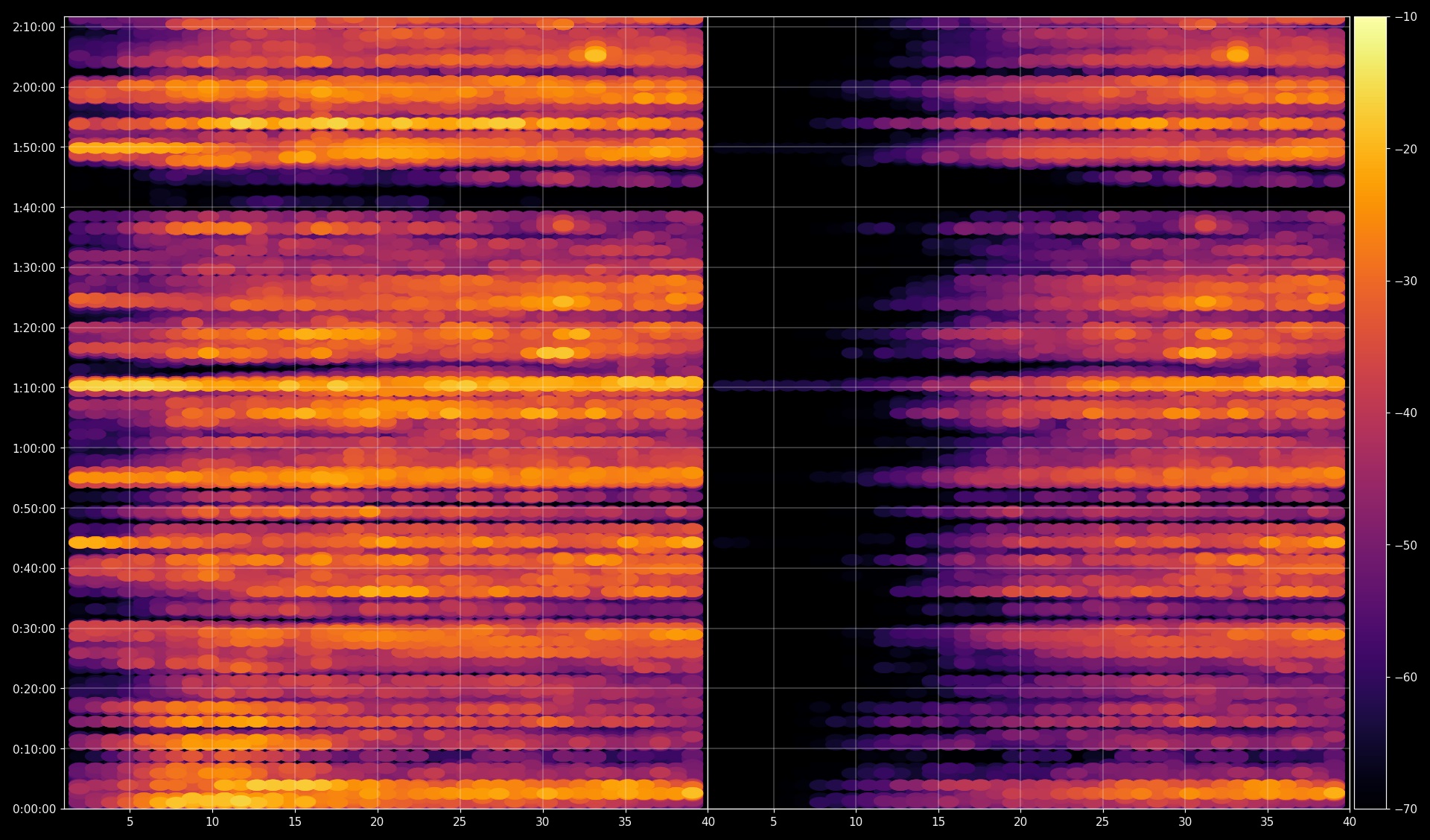Click the −70 label at colorbar bottom

1405,808
